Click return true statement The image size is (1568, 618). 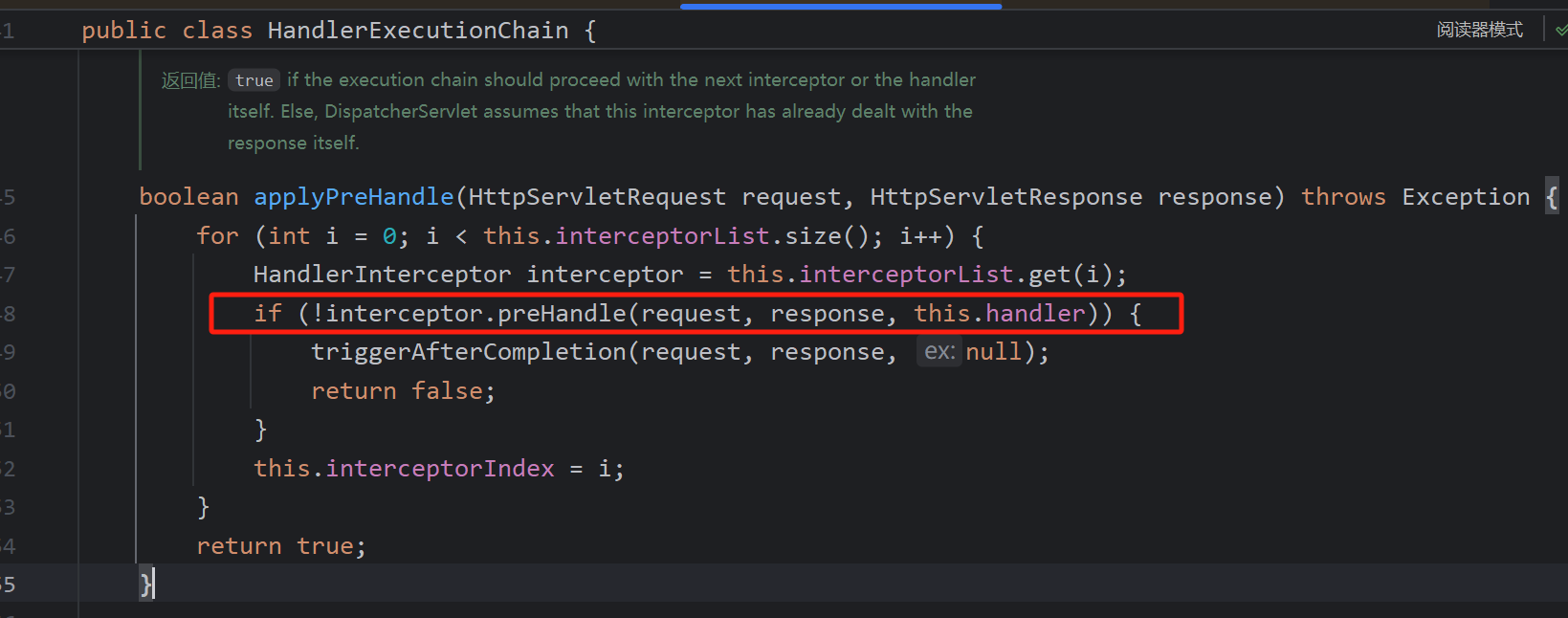[x=280, y=546]
